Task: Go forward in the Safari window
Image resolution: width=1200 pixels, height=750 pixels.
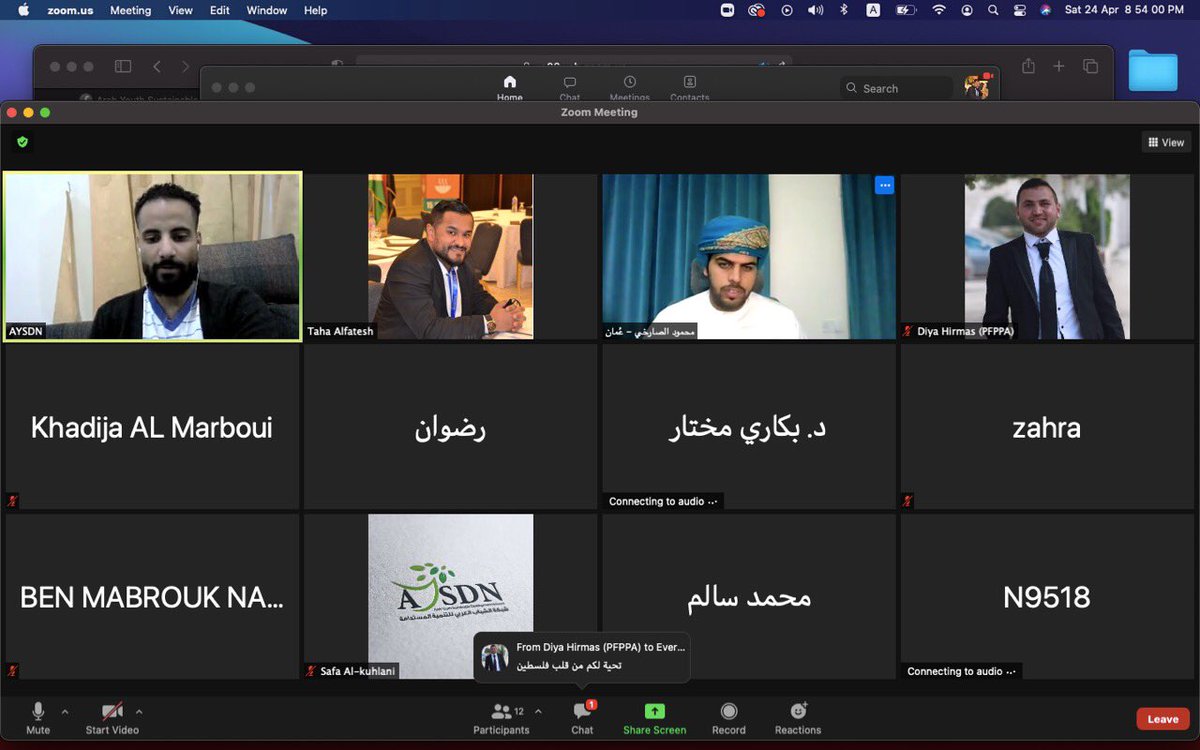Action: coord(185,66)
